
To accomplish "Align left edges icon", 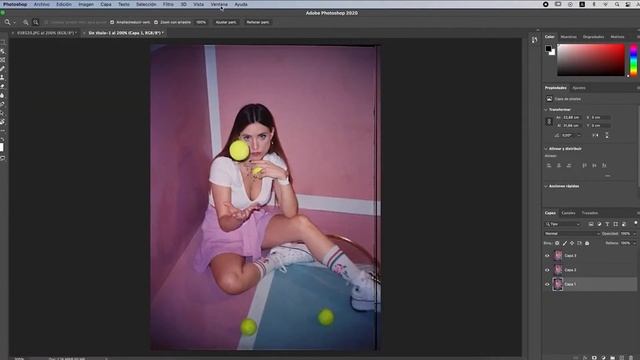I will [x=549, y=165].
